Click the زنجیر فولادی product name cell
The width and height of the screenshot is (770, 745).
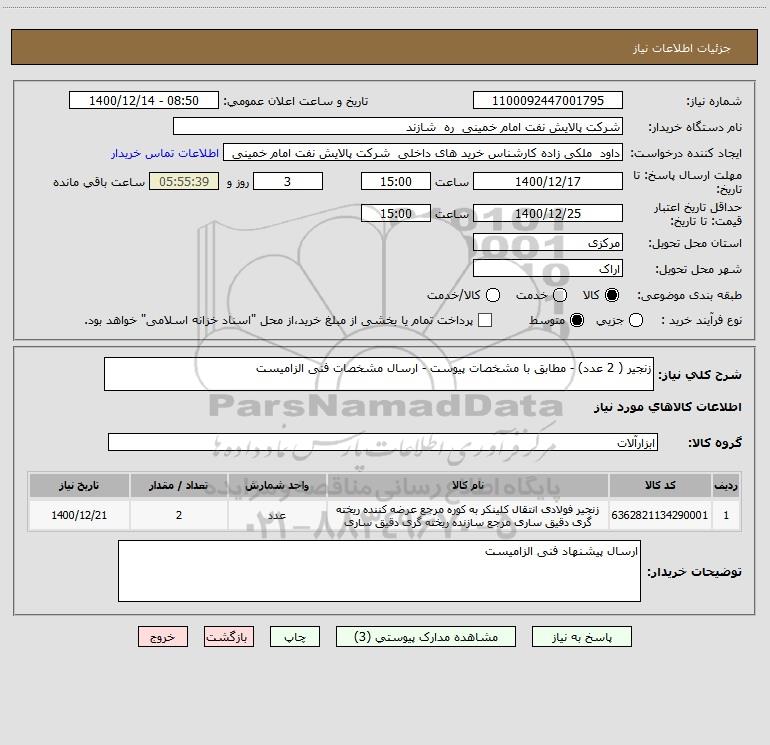click(468, 516)
